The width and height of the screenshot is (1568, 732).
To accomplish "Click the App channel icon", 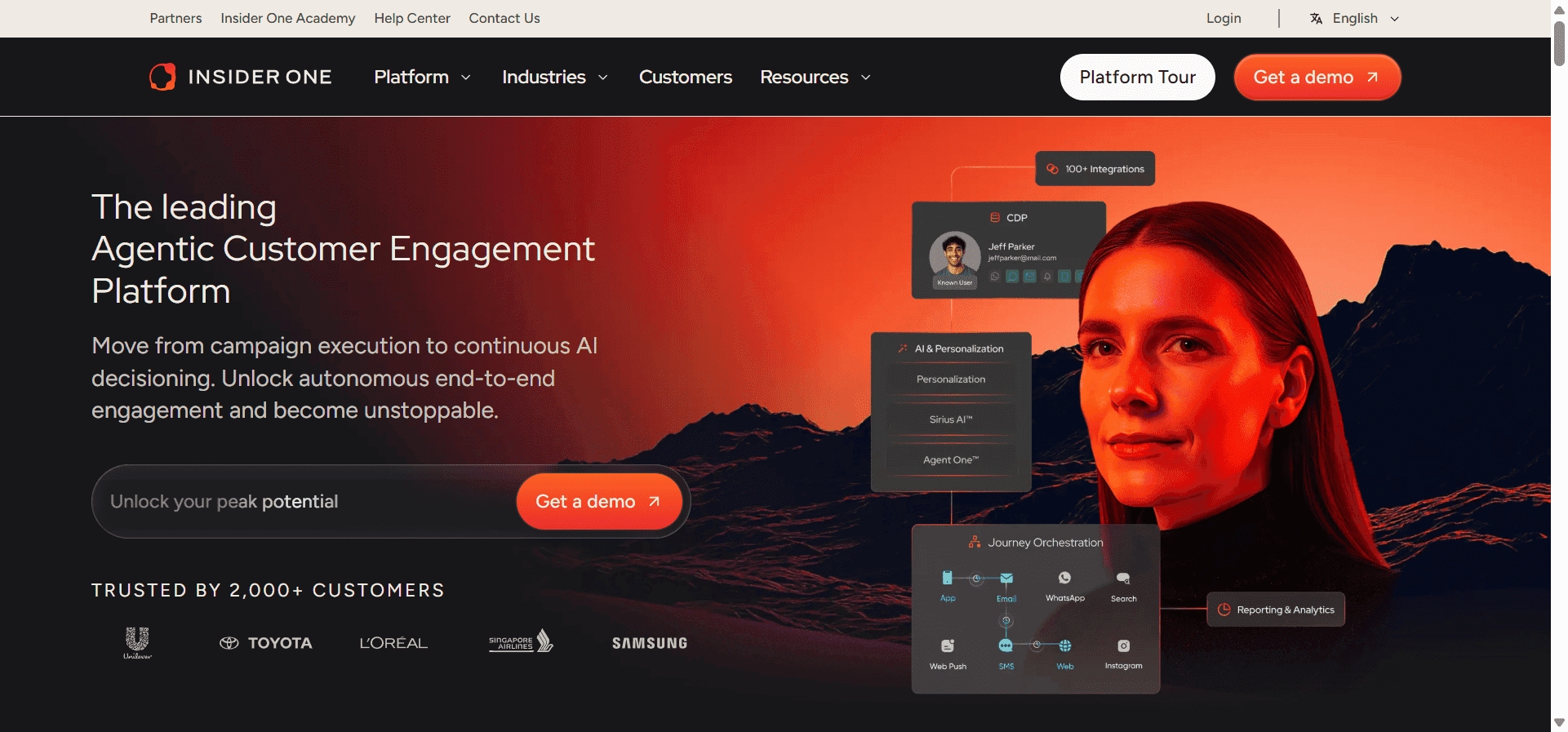I will [x=947, y=578].
